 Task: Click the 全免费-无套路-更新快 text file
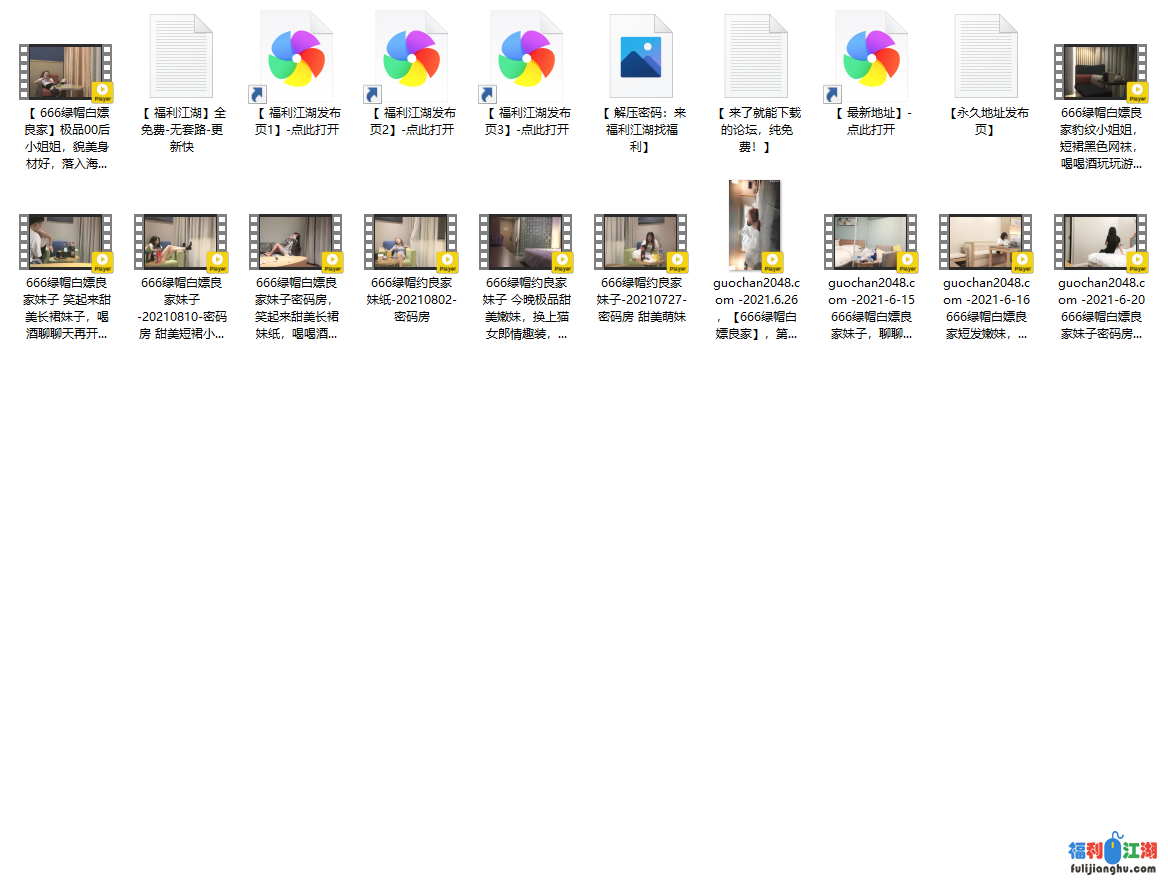coord(180,57)
